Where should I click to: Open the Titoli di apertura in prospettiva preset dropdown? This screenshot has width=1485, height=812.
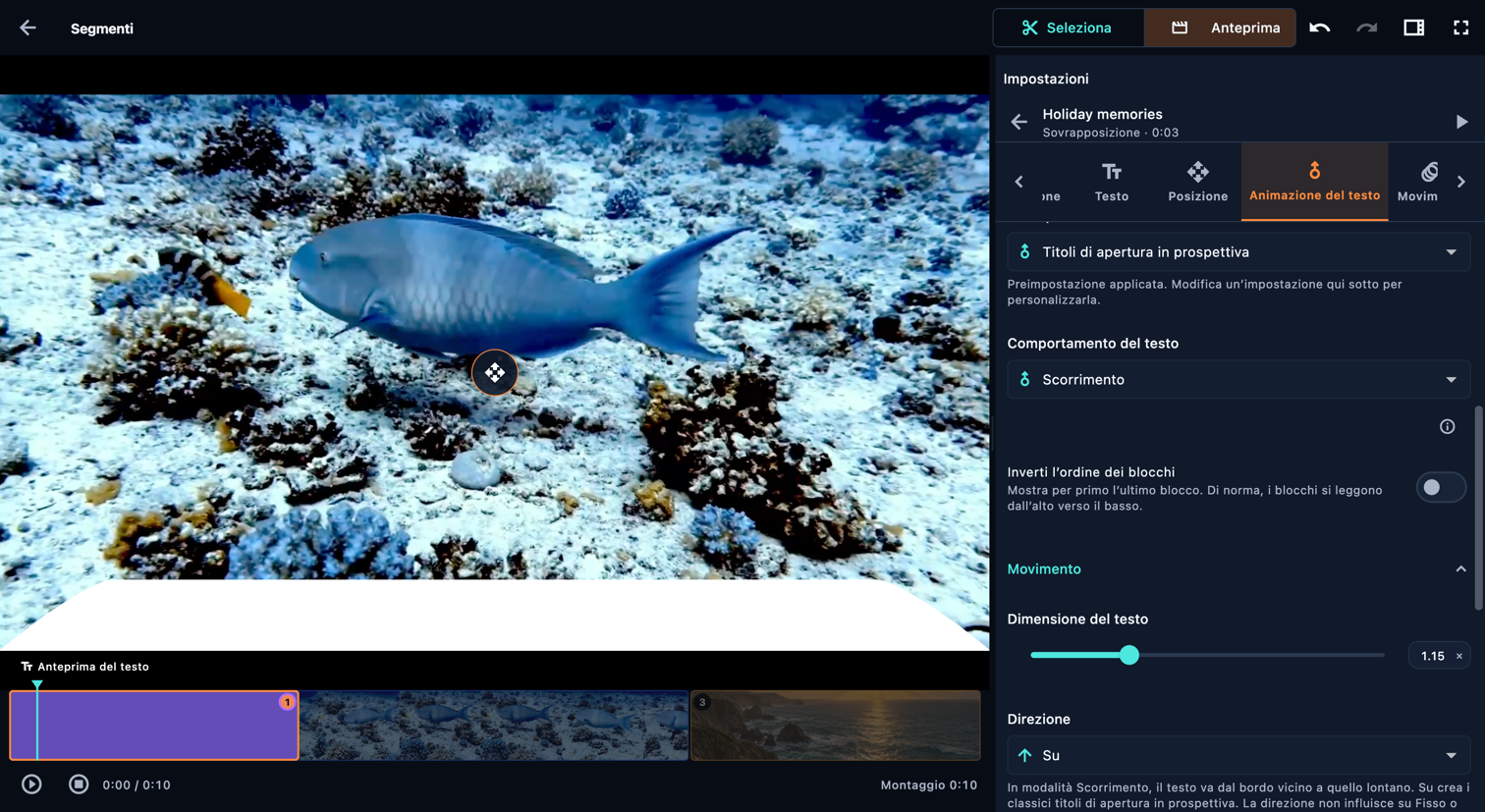click(x=1238, y=252)
